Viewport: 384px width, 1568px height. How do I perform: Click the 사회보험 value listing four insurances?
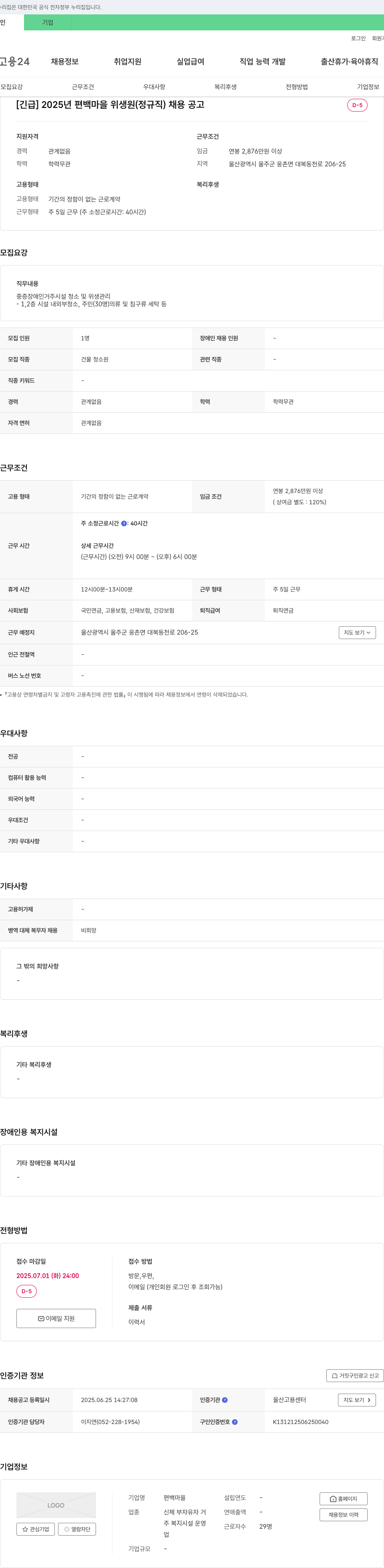click(127, 611)
